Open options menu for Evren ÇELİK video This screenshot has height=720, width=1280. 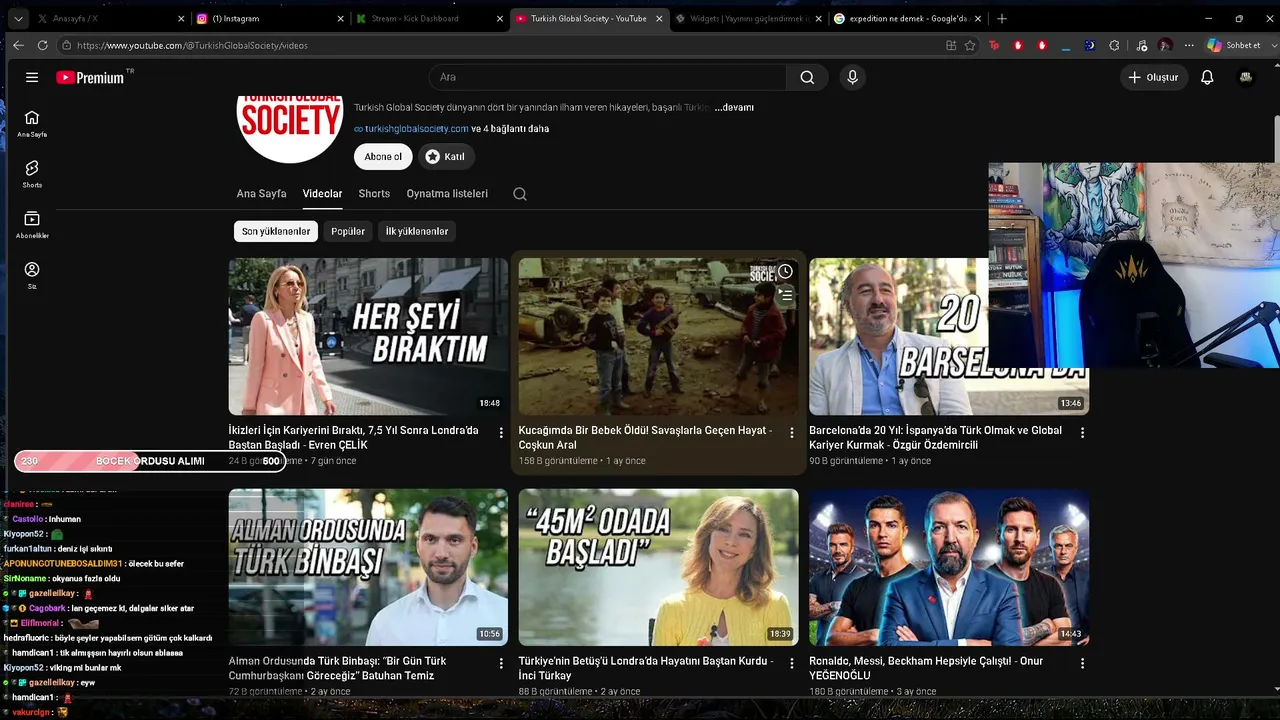502,433
